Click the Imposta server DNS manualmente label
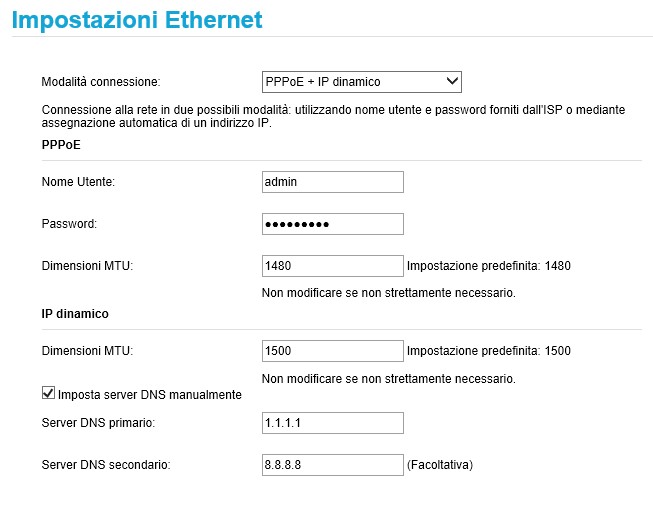Image resolution: width=653 pixels, height=505 pixels. (150, 395)
